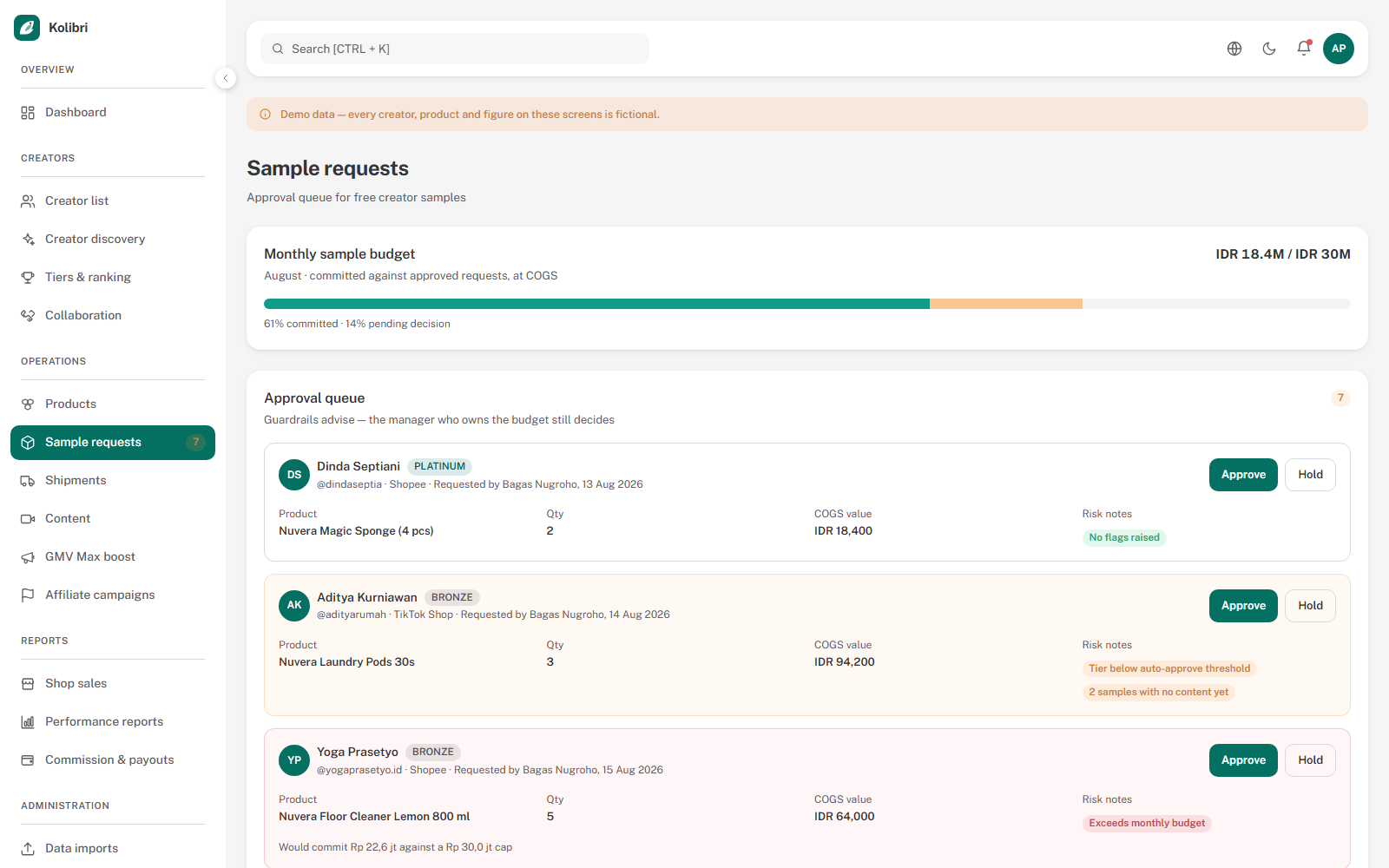Collapse the sidebar with the chevron
This screenshot has width=1389, height=868.
(226, 78)
